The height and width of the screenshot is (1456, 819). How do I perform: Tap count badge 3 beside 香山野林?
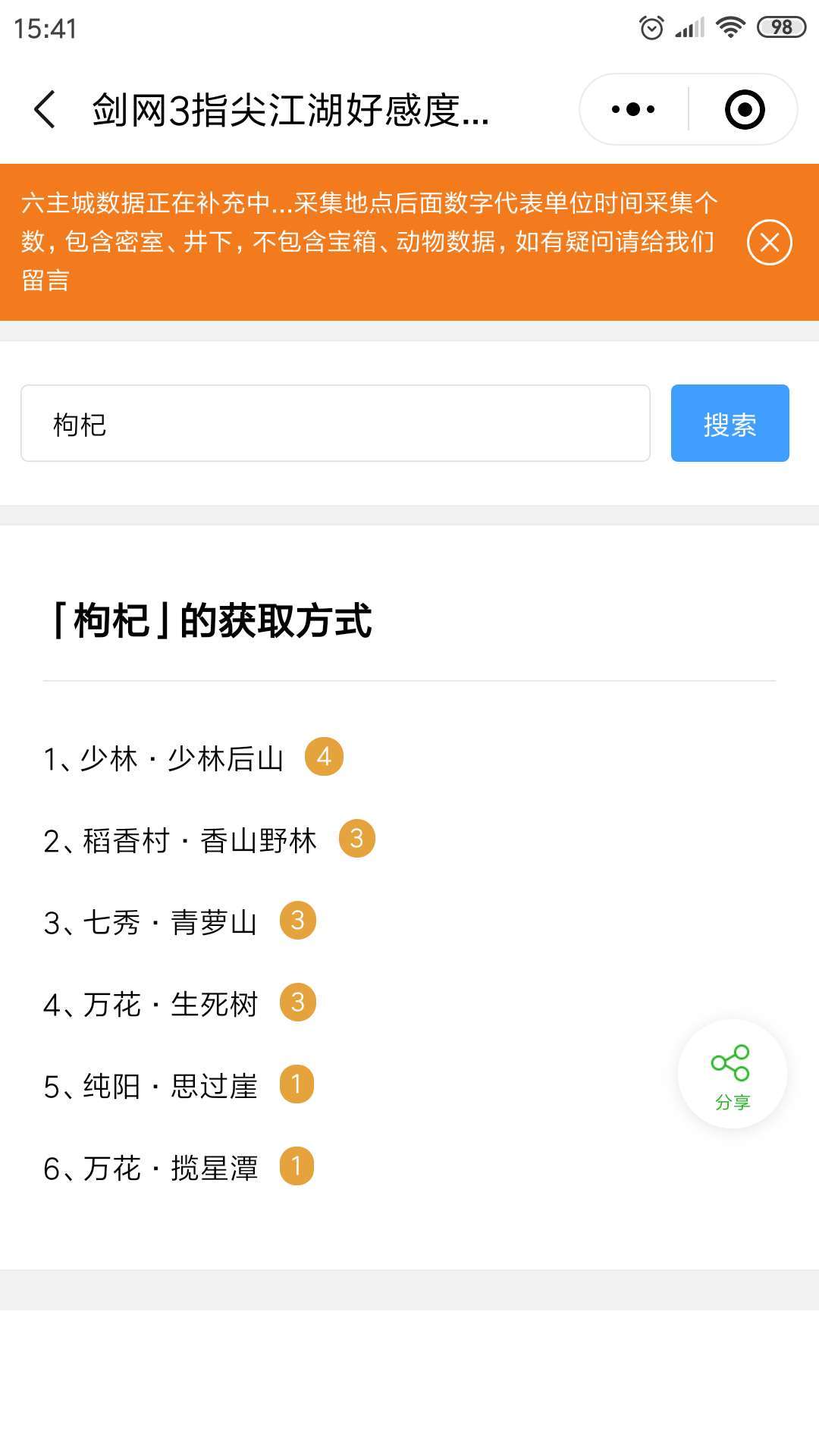click(356, 839)
